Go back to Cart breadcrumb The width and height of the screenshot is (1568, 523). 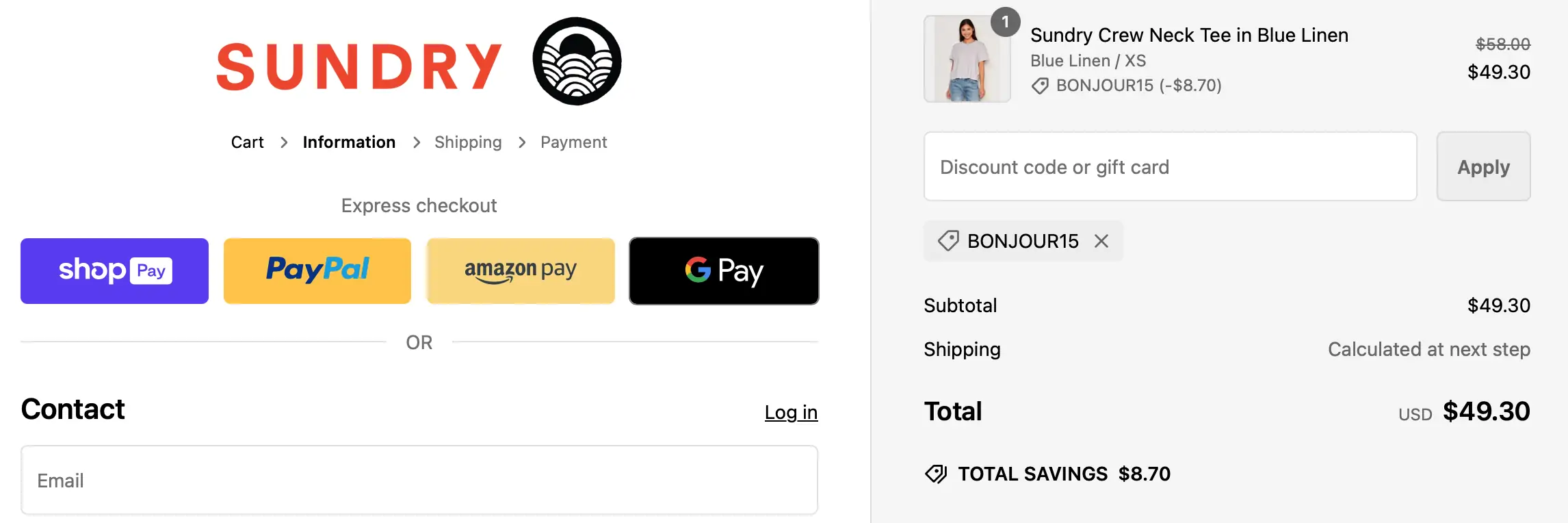tap(247, 142)
